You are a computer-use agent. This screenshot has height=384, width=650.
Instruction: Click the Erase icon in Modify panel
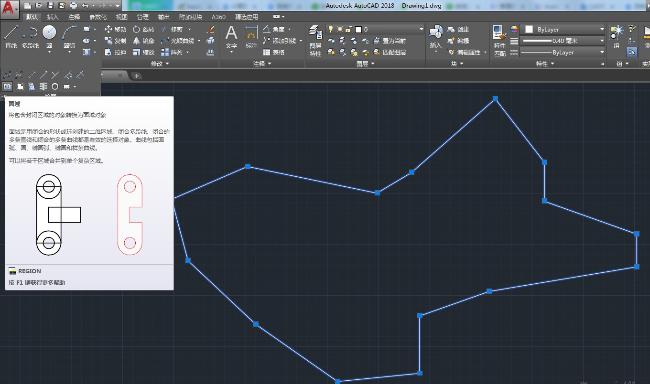pos(211,29)
